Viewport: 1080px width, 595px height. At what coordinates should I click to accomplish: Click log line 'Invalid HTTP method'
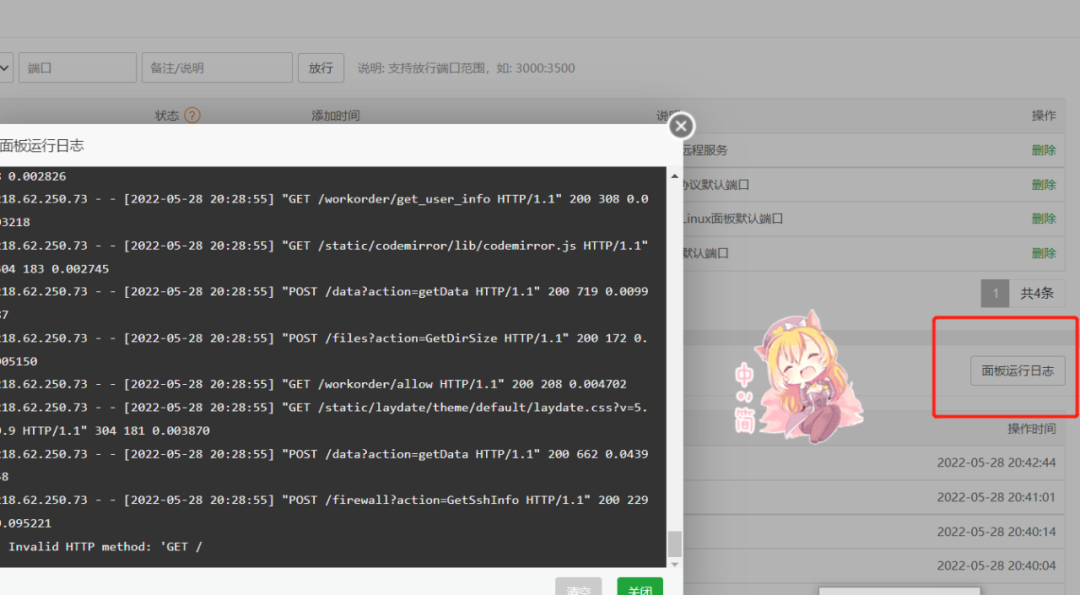105,546
